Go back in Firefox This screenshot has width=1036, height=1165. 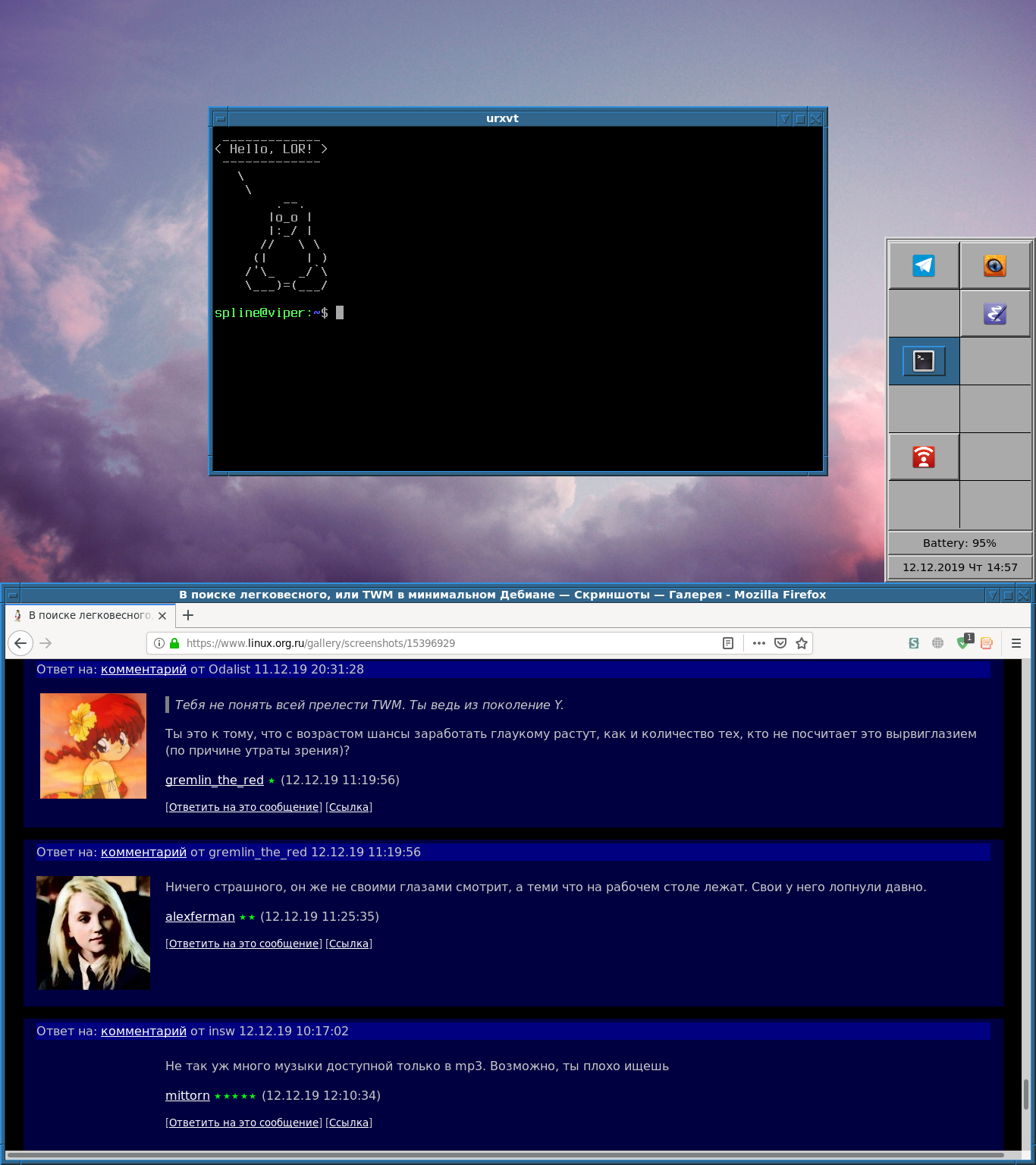pyautogui.click(x=20, y=643)
